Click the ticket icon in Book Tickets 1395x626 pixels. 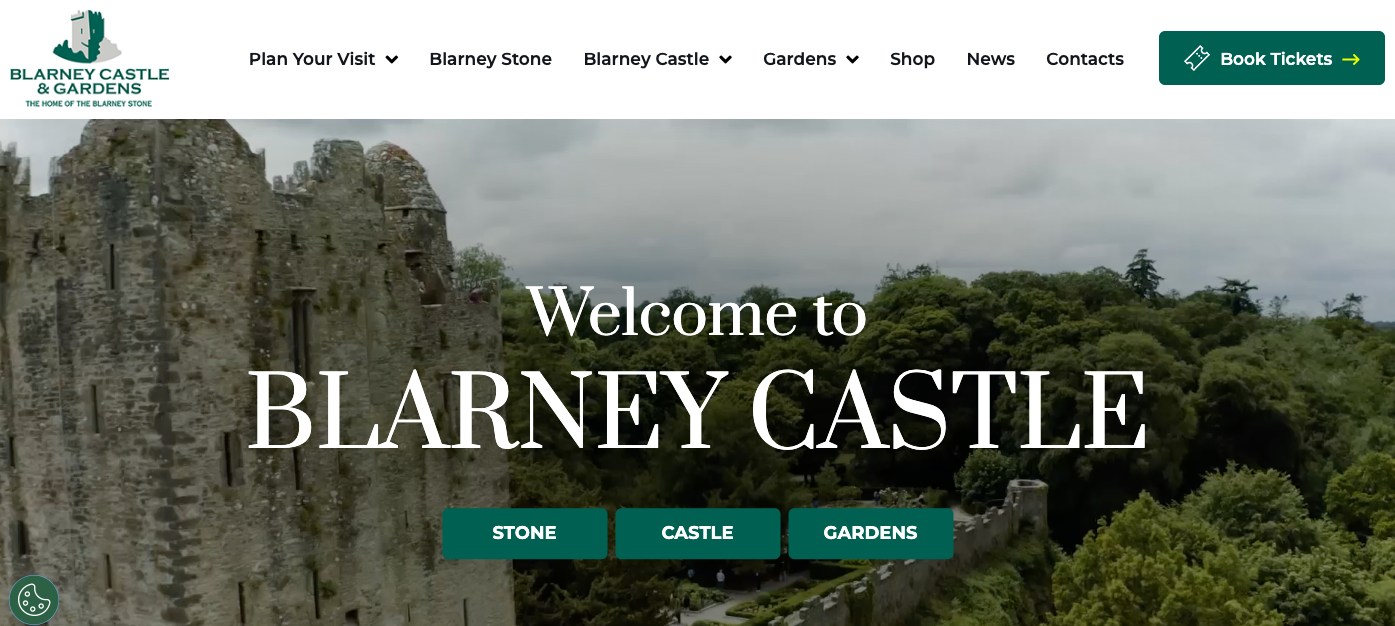1196,59
